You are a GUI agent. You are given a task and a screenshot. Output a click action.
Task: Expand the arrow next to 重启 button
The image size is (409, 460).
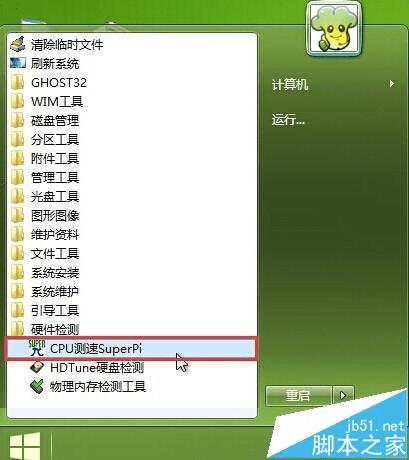tap(343, 395)
